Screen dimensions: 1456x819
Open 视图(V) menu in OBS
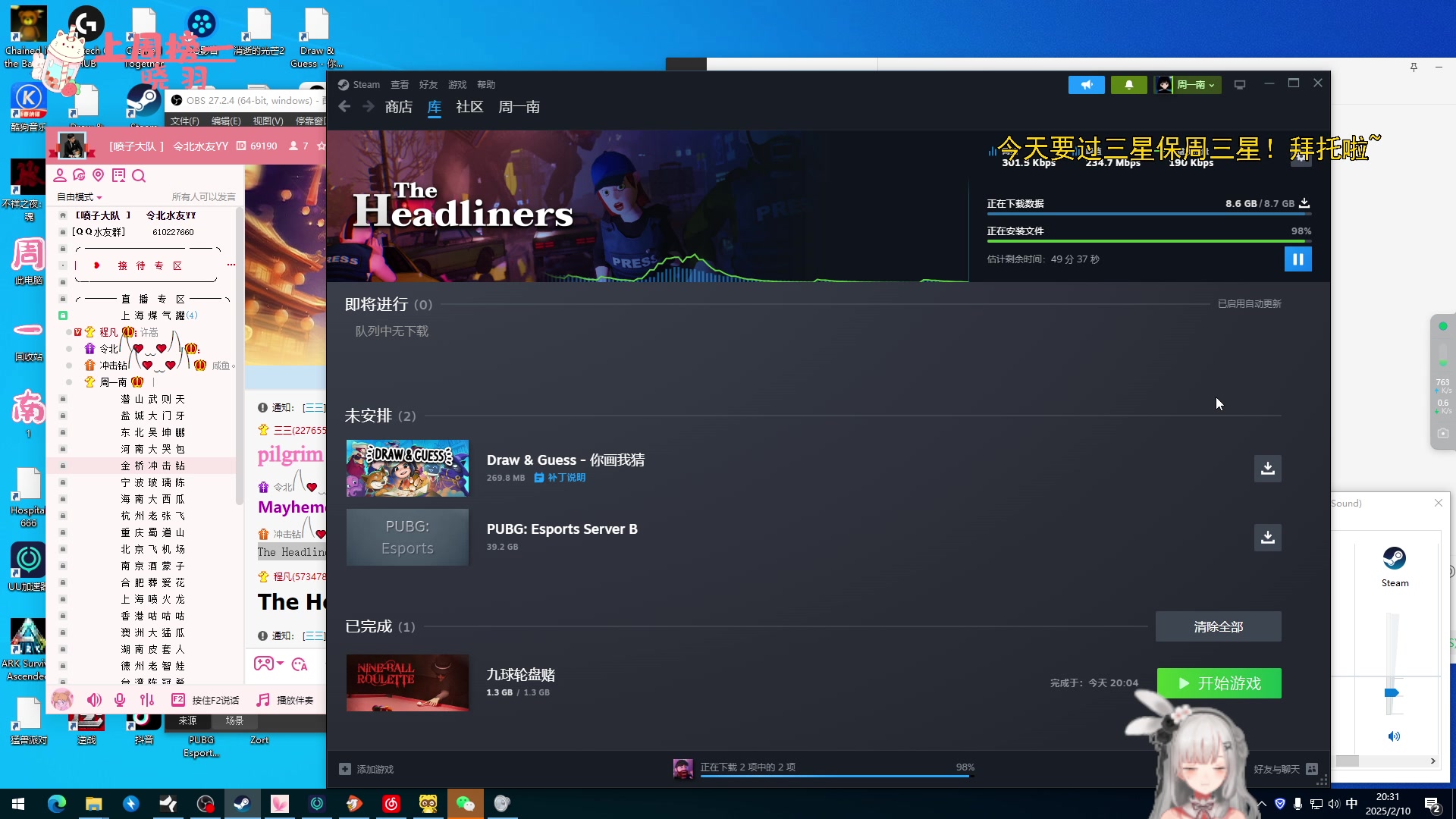(268, 121)
